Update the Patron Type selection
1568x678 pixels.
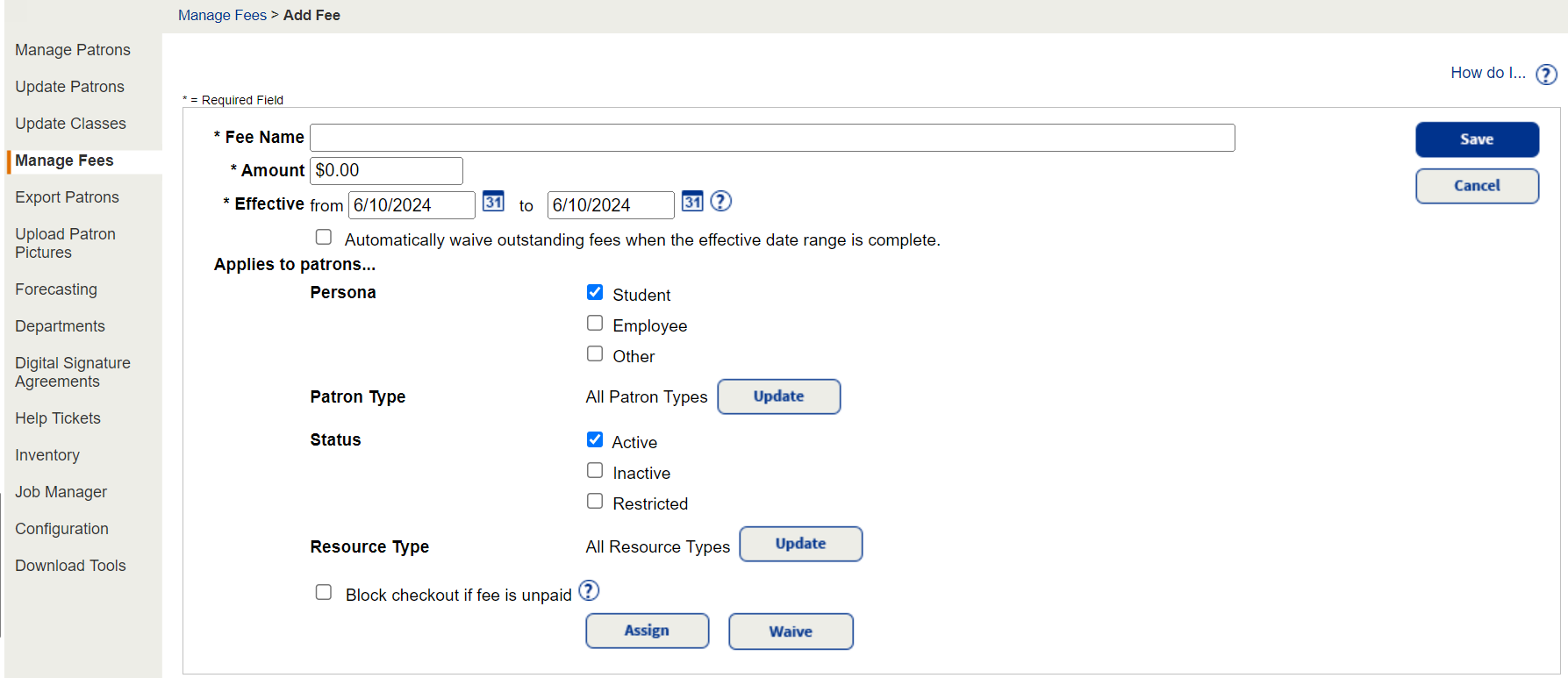(x=779, y=396)
